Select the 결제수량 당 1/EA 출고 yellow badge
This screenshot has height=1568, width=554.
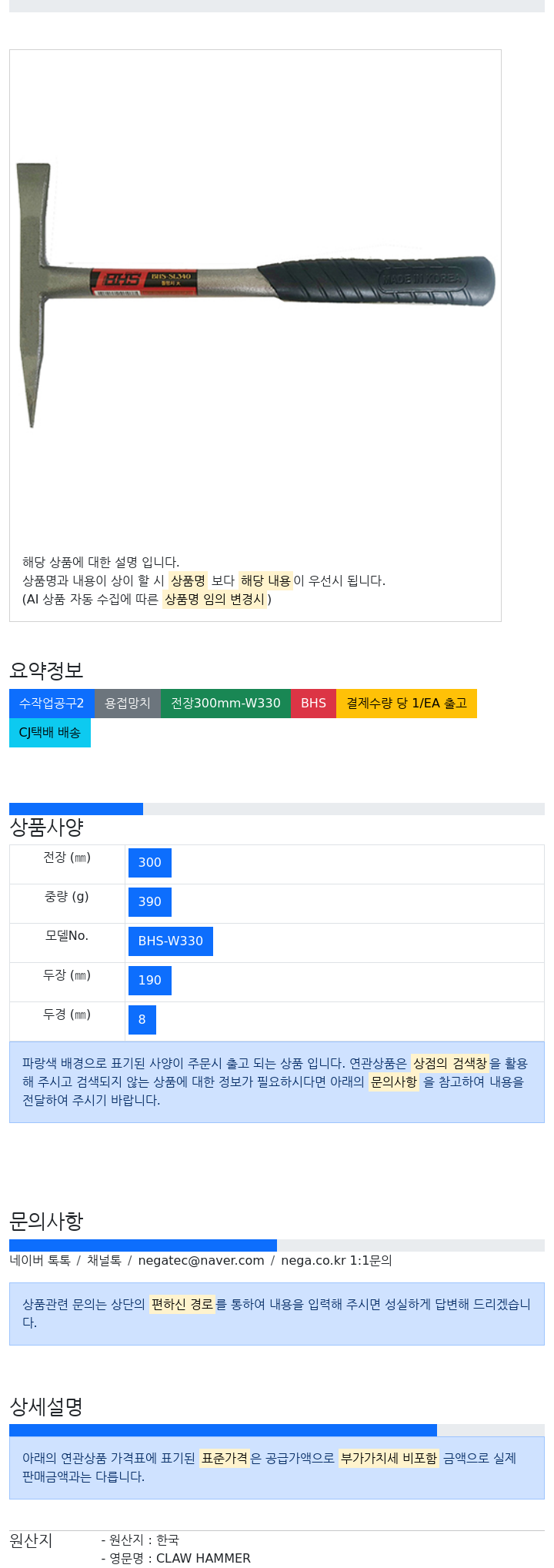(x=406, y=704)
